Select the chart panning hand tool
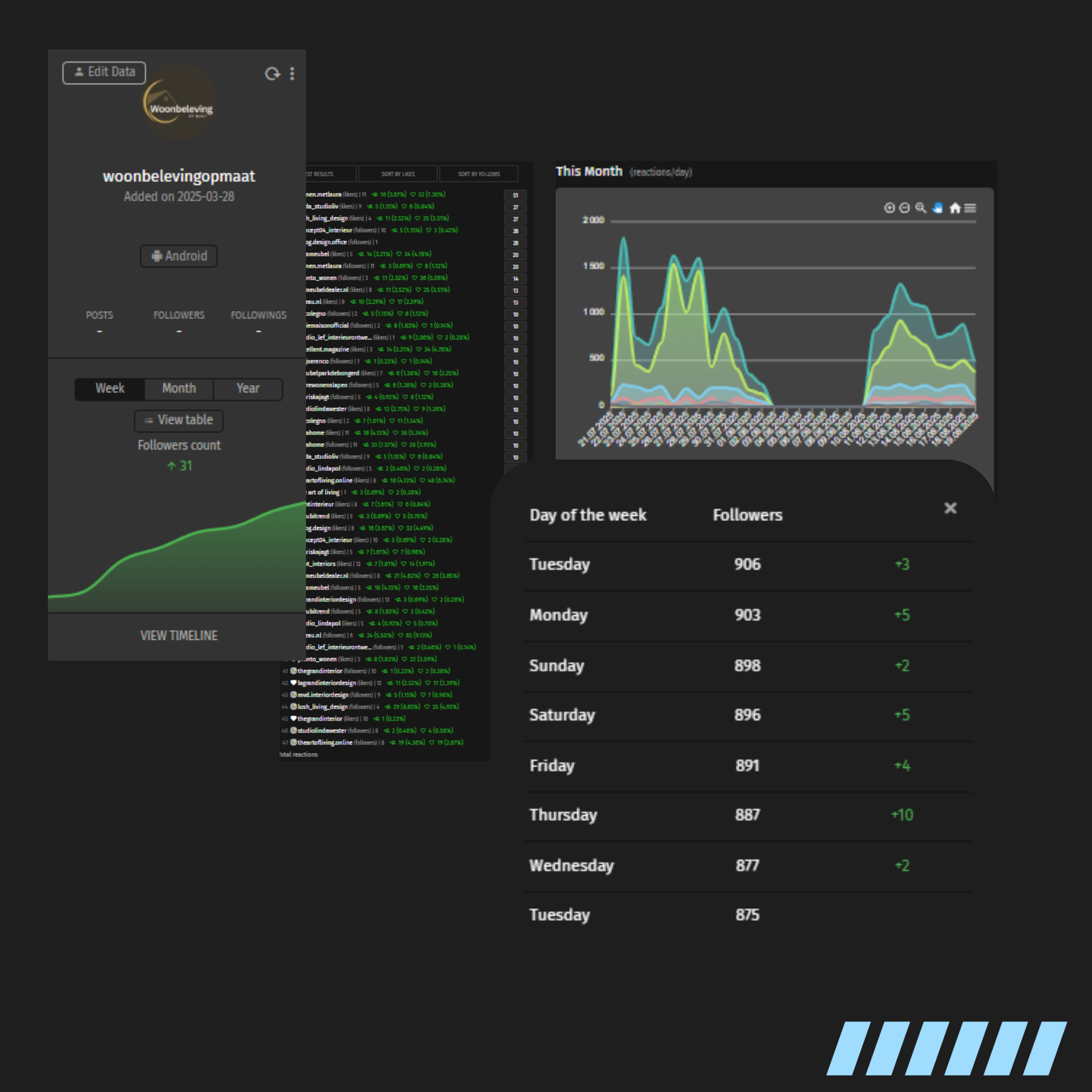The image size is (1092, 1092). coord(938,208)
